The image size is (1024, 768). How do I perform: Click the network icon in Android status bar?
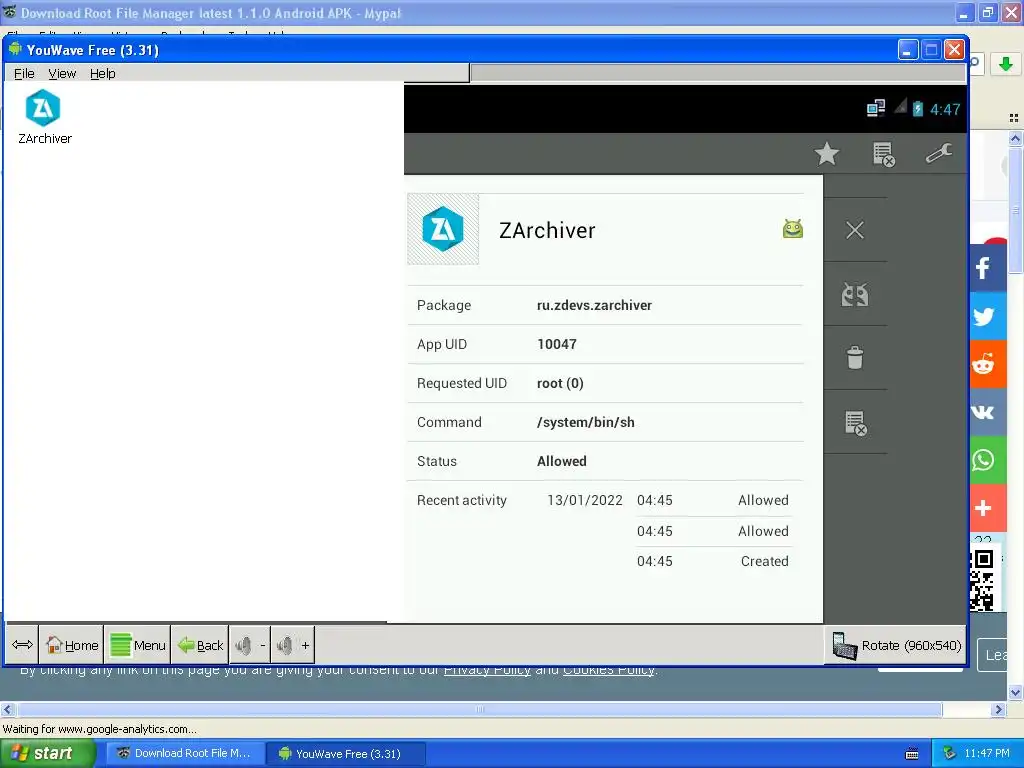coord(875,108)
